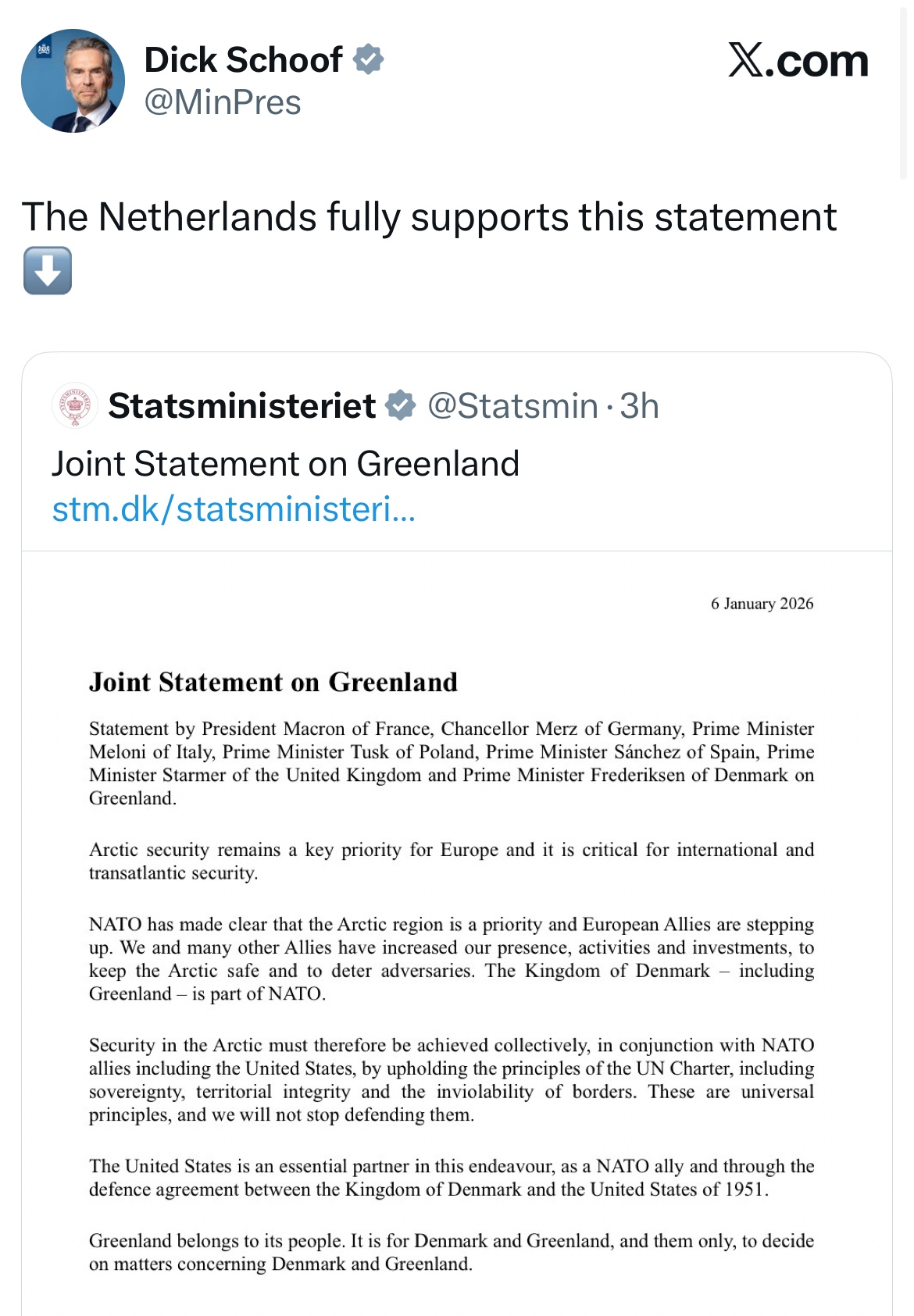The image size is (914, 1316).
Task: Click the '6 January 2026' date in the document
Action: coord(762,604)
